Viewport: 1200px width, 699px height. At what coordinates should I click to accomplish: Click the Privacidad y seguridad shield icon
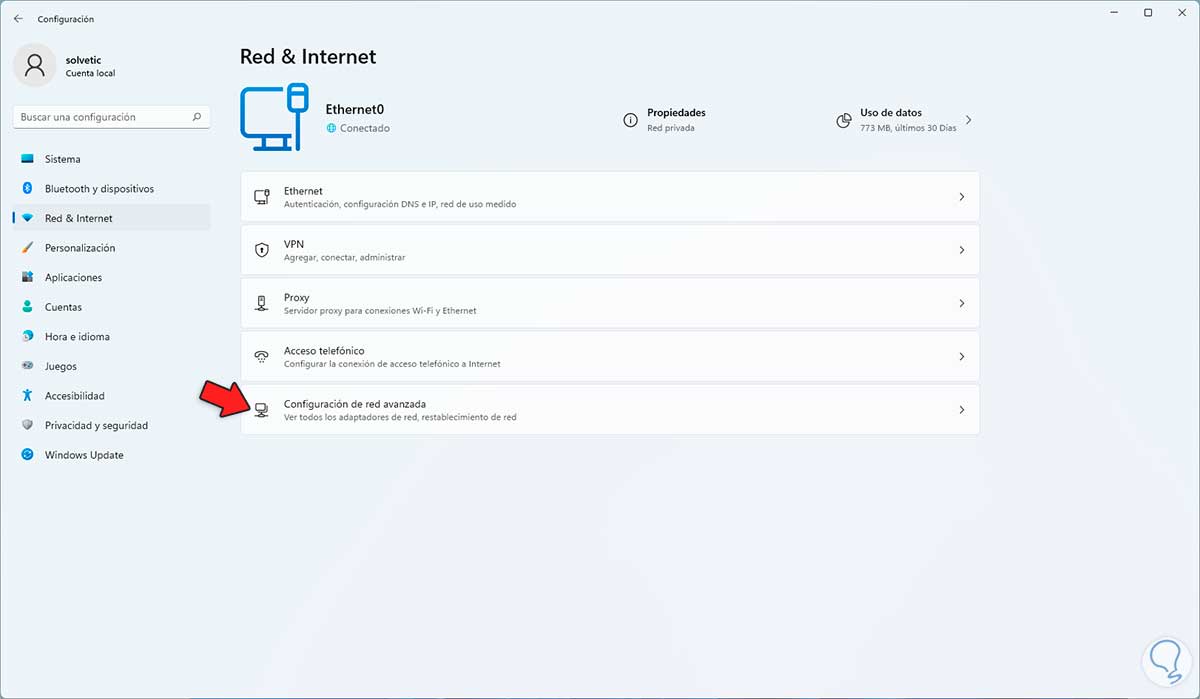27,425
